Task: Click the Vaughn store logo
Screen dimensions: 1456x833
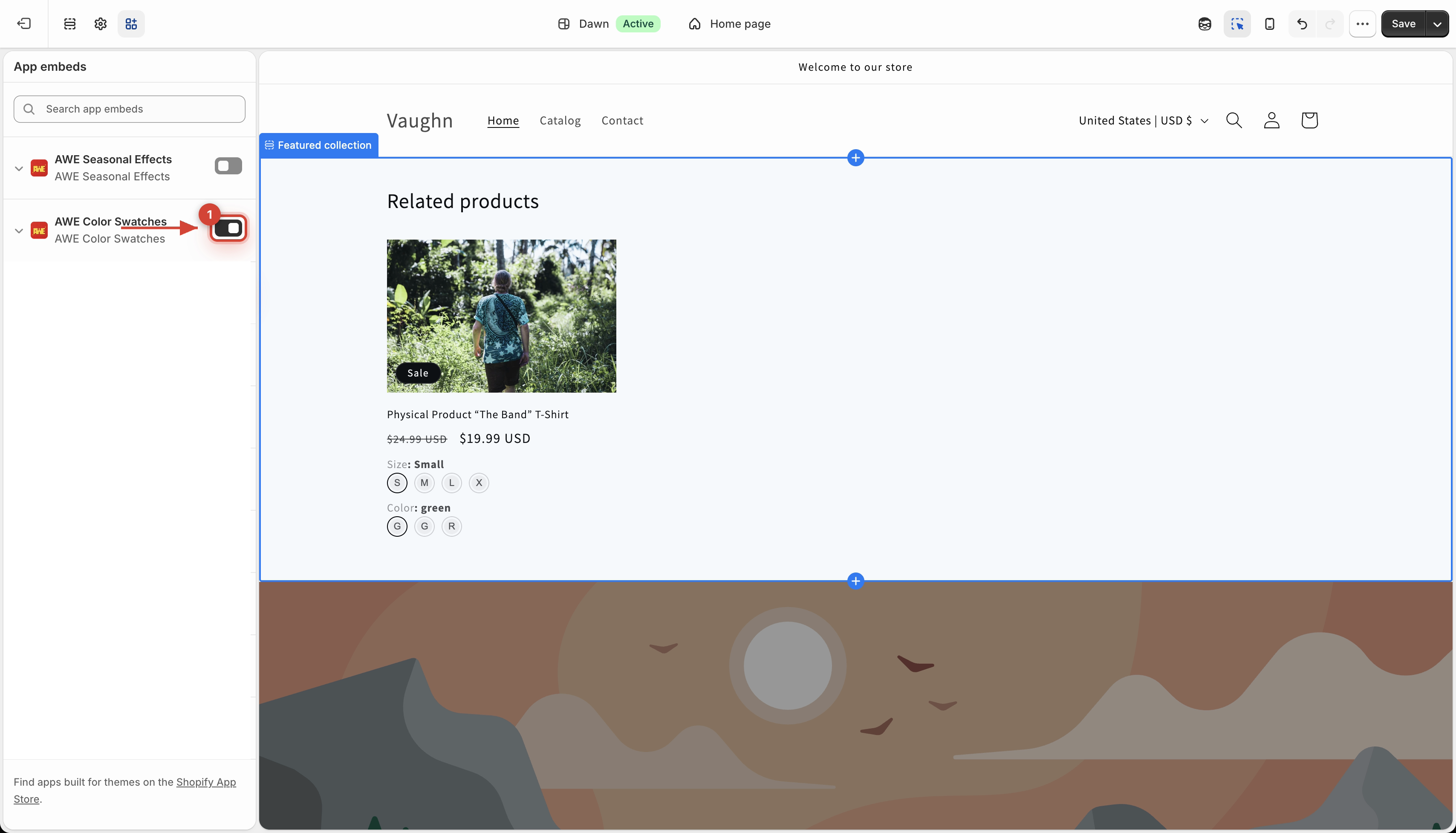Action: pyautogui.click(x=420, y=120)
